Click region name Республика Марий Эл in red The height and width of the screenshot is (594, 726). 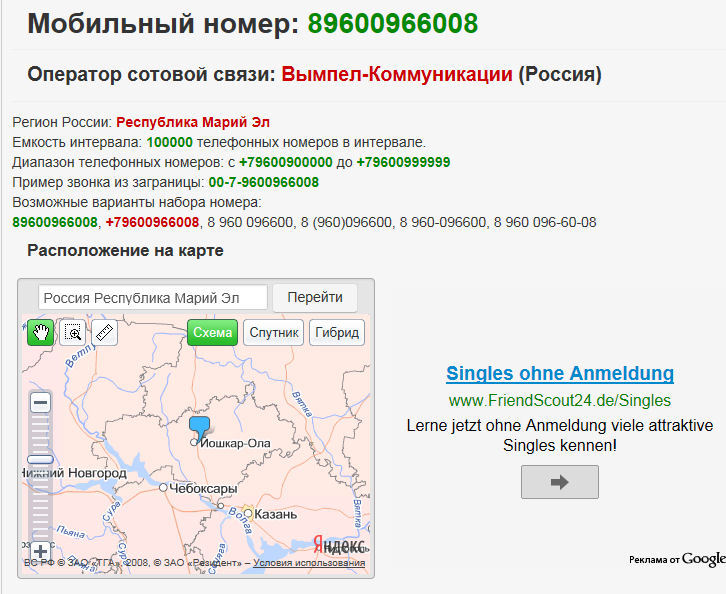193,122
